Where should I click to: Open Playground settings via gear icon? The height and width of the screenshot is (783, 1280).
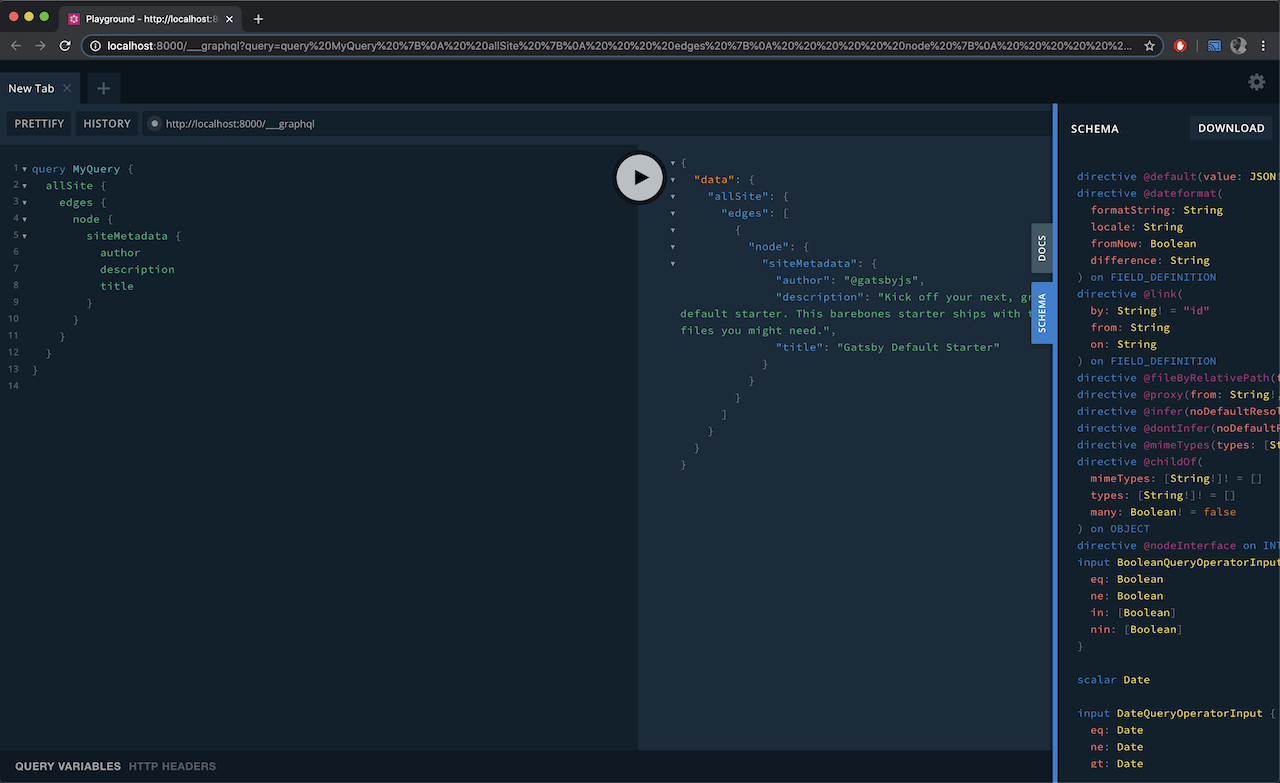(x=1256, y=82)
